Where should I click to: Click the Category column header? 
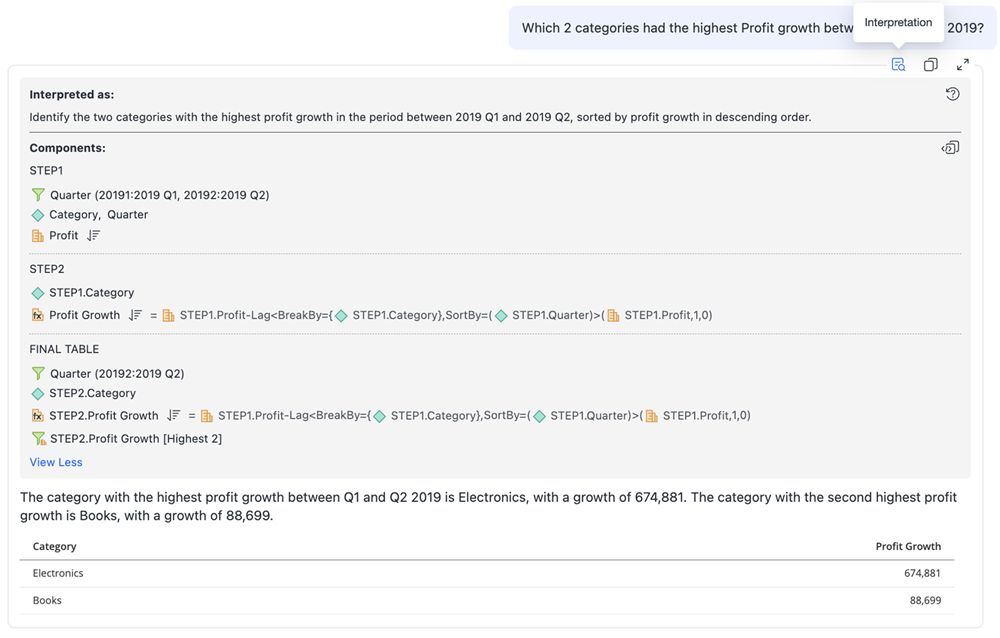click(x=55, y=546)
